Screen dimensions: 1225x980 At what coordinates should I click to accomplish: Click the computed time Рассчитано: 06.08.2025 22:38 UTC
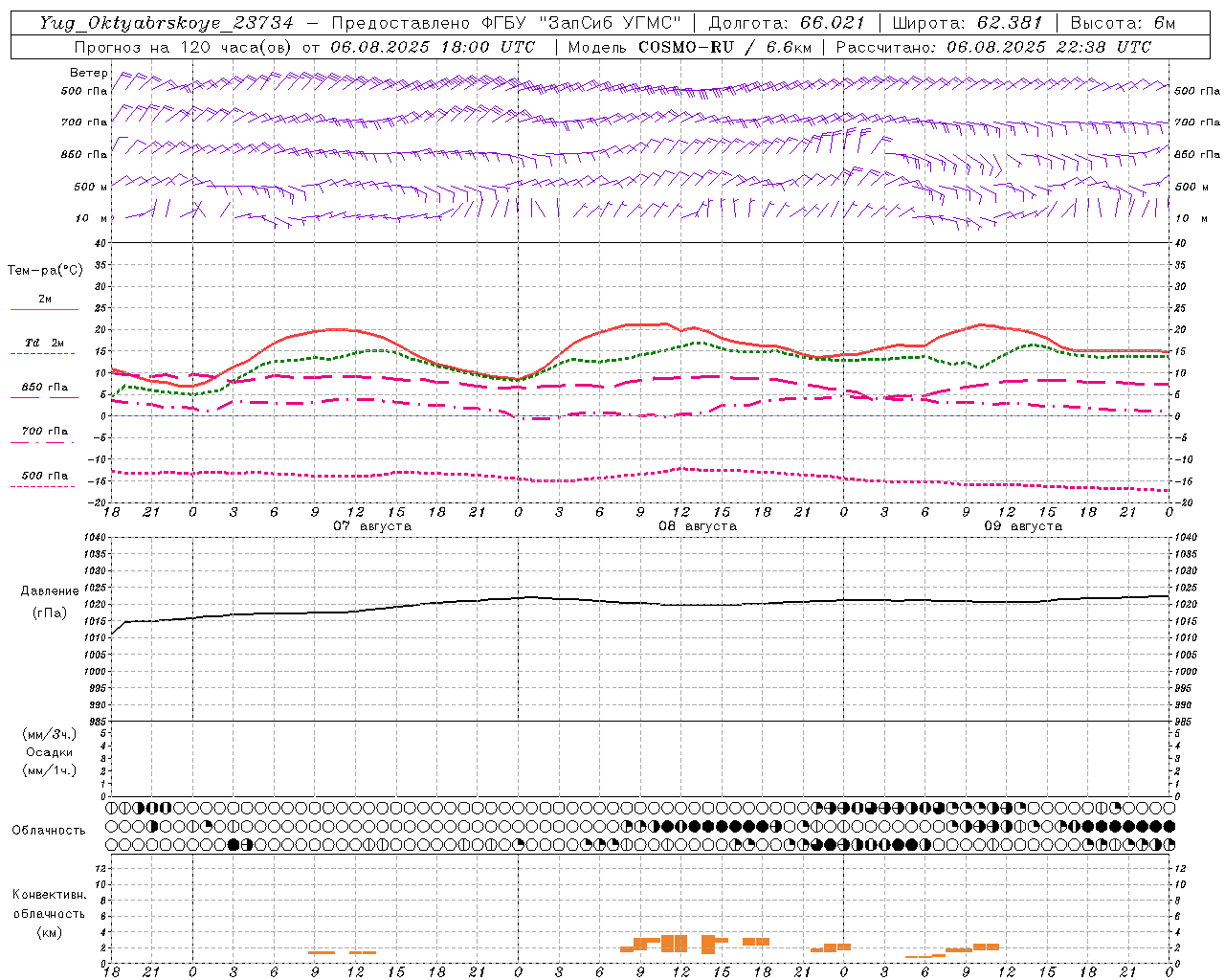(993, 47)
